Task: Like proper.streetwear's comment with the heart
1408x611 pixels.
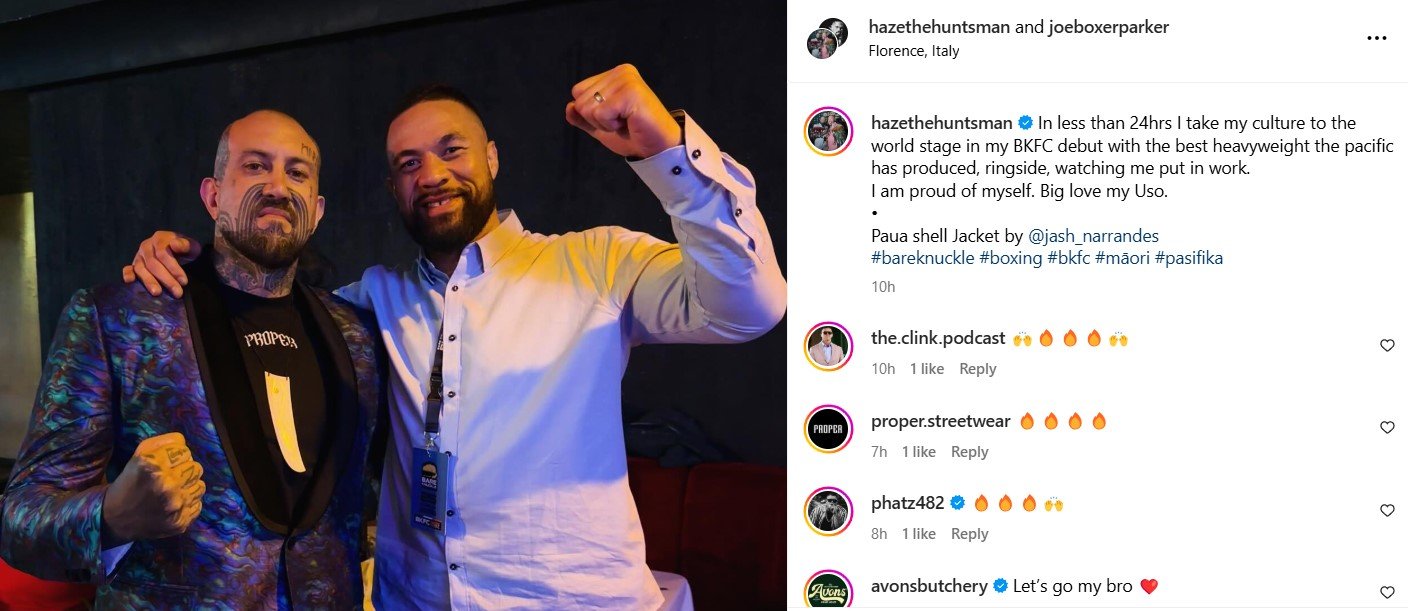Action: tap(1387, 428)
